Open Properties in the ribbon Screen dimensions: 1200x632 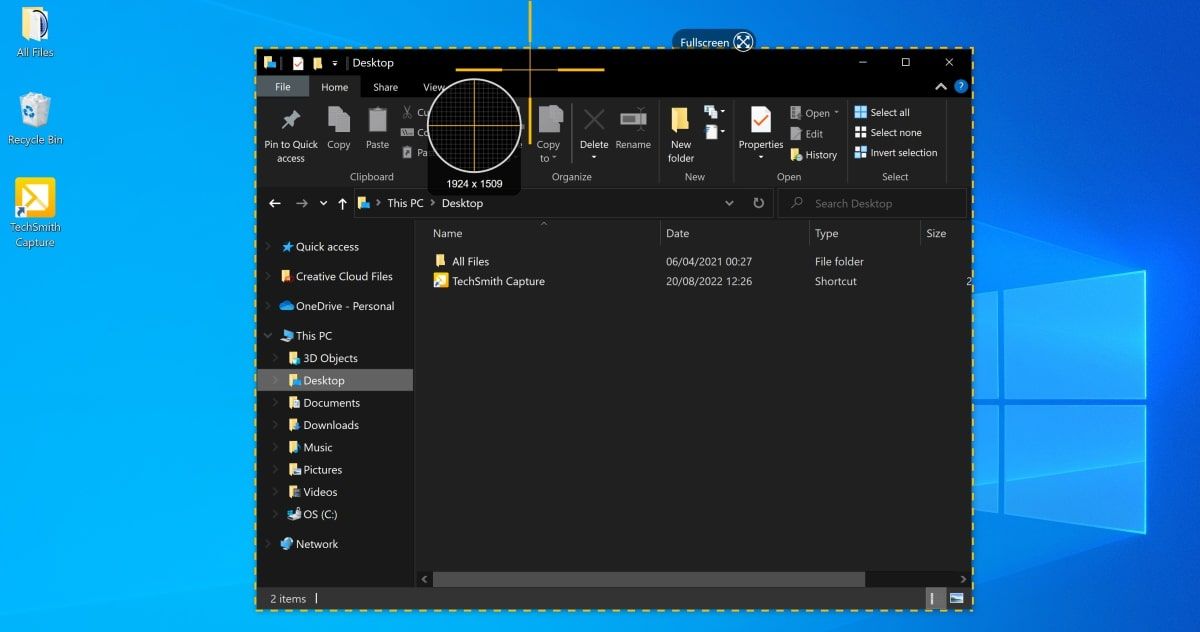point(761,122)
